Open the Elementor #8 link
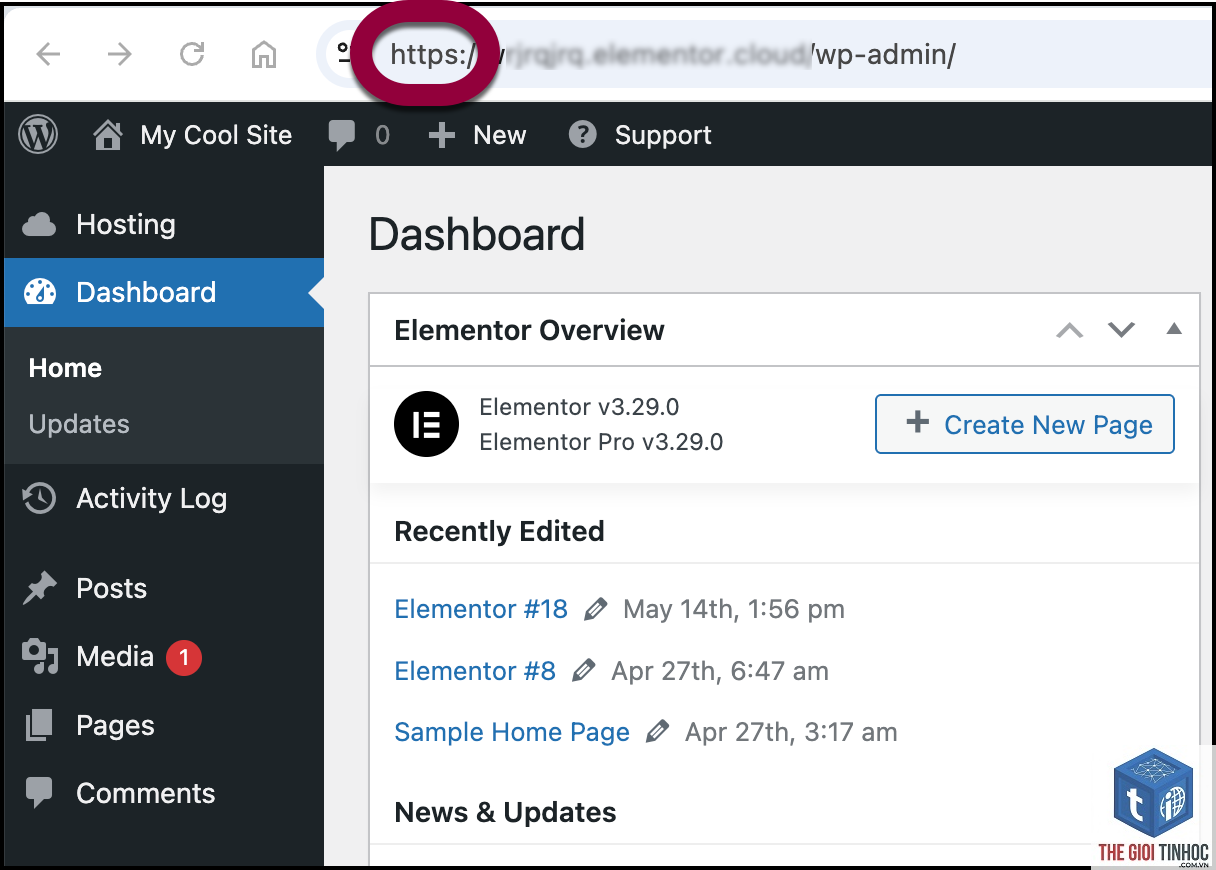 point(475,671)
